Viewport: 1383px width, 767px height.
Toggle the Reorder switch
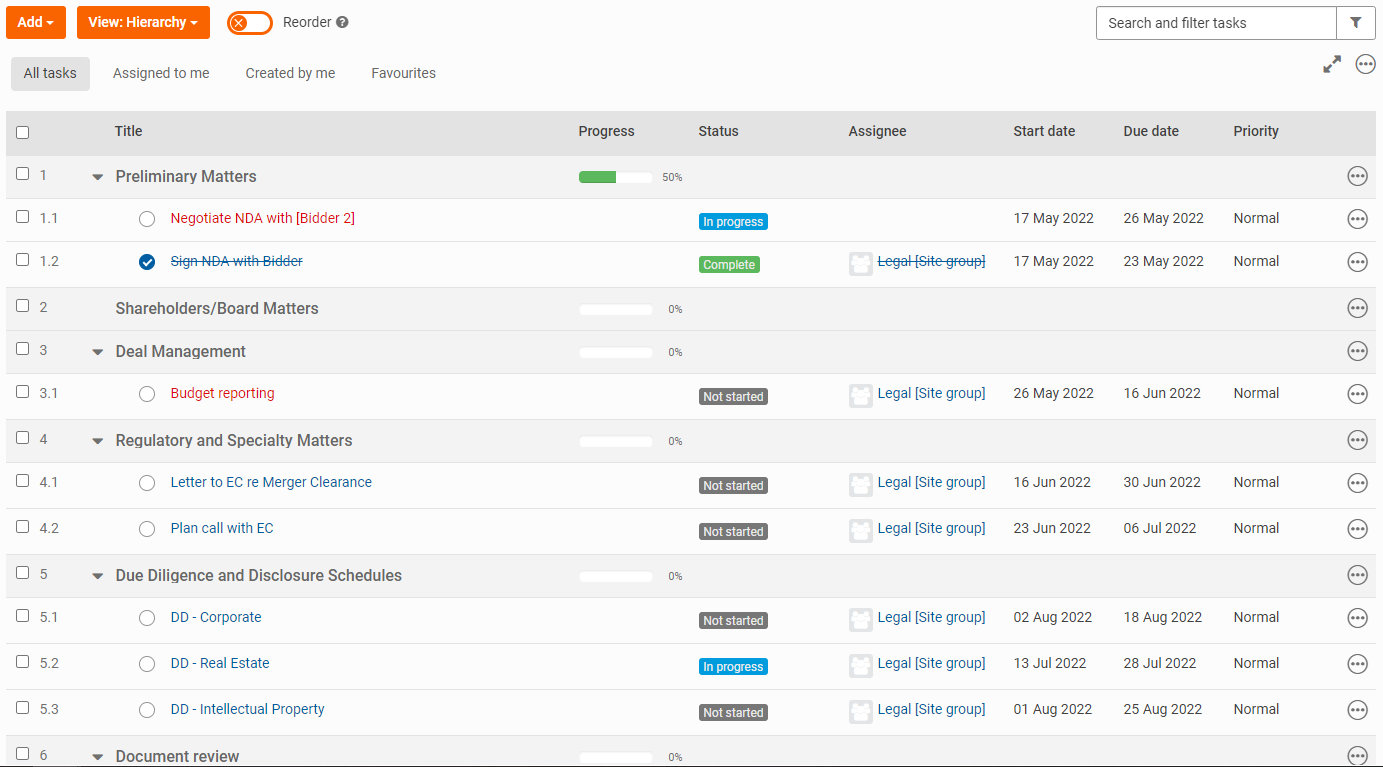point(250,22)
